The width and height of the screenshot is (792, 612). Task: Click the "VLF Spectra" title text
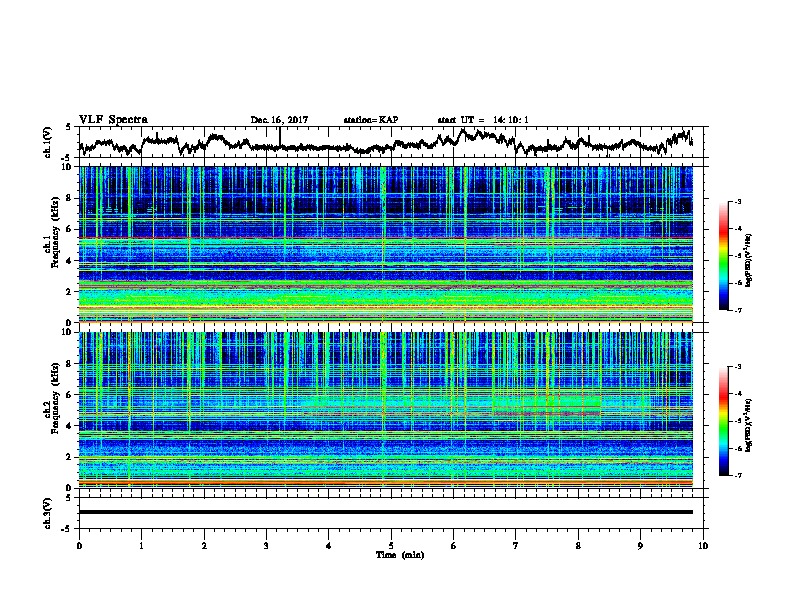113,120
